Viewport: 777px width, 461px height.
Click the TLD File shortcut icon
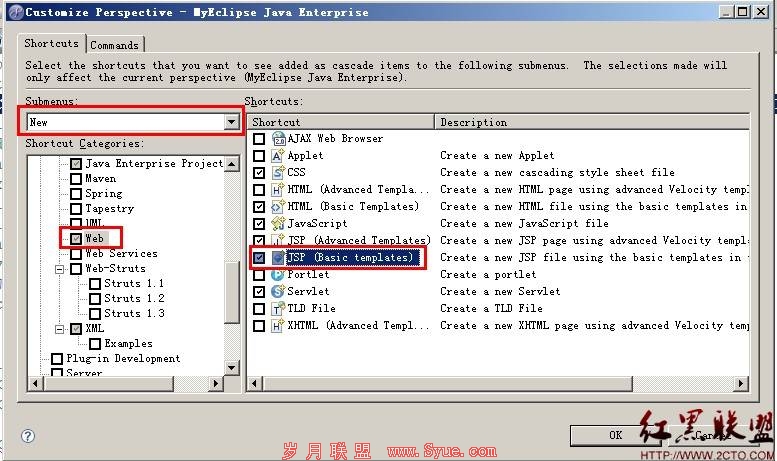point(278,309)
